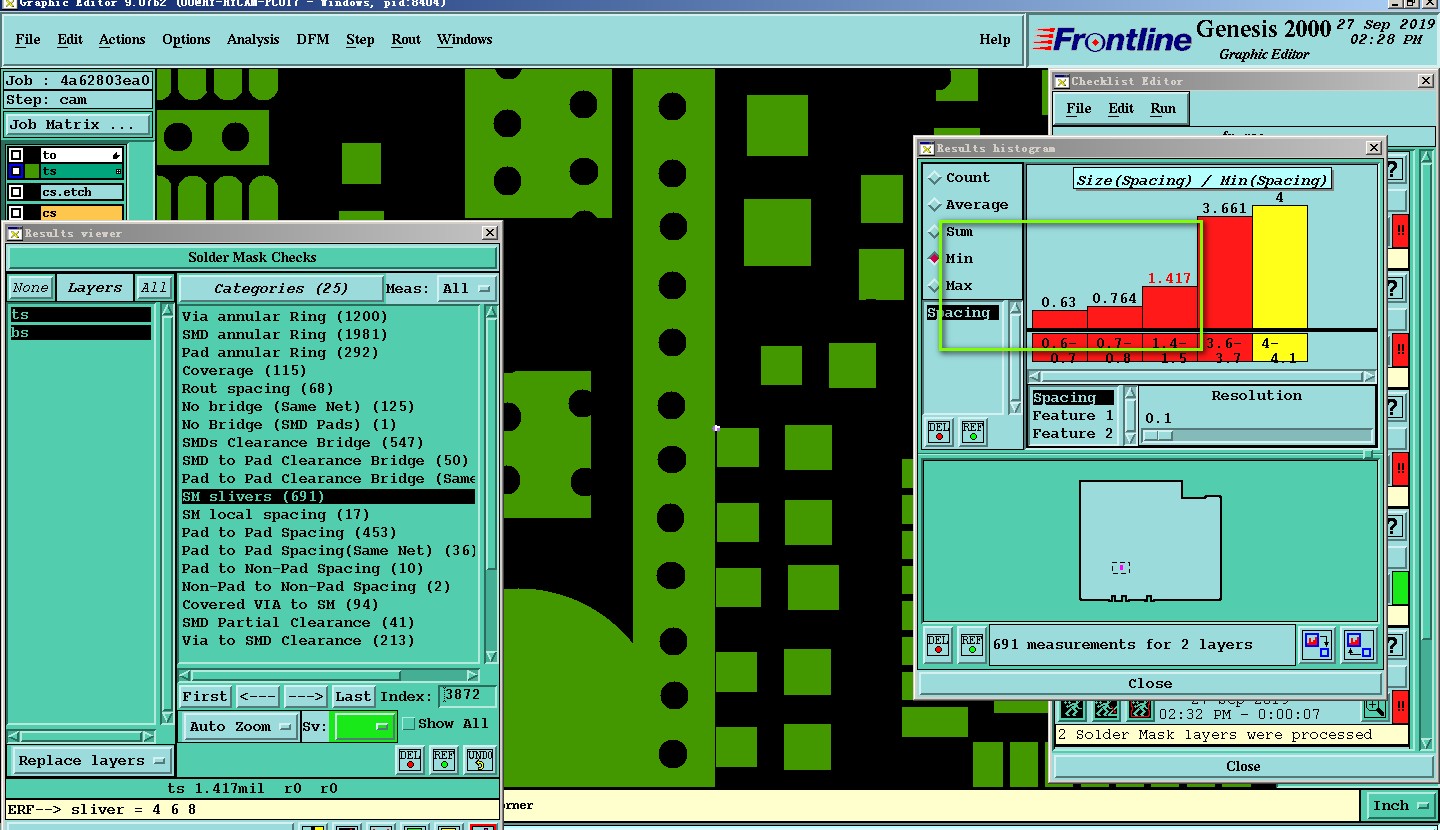Viewport: 1440px width, 830px height.
Task: Select Max radio option in histogram
Action: pyautogui.click(x=934, y=286)
